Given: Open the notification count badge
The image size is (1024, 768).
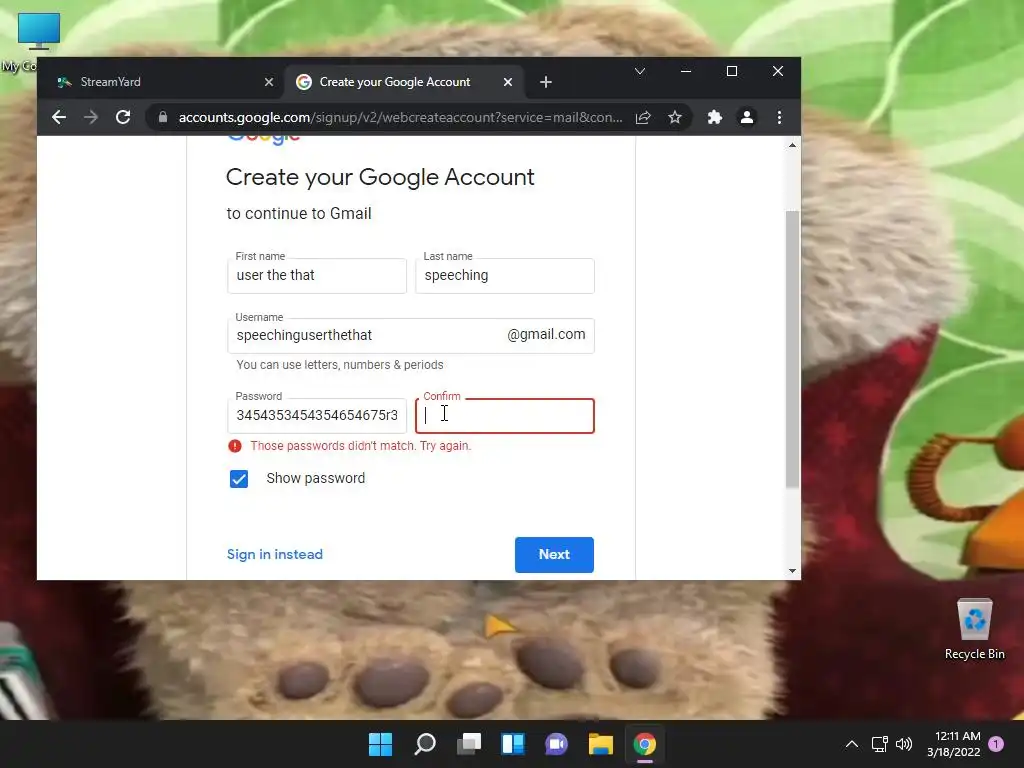Looking at the screenshot, I should pos(996,744).
